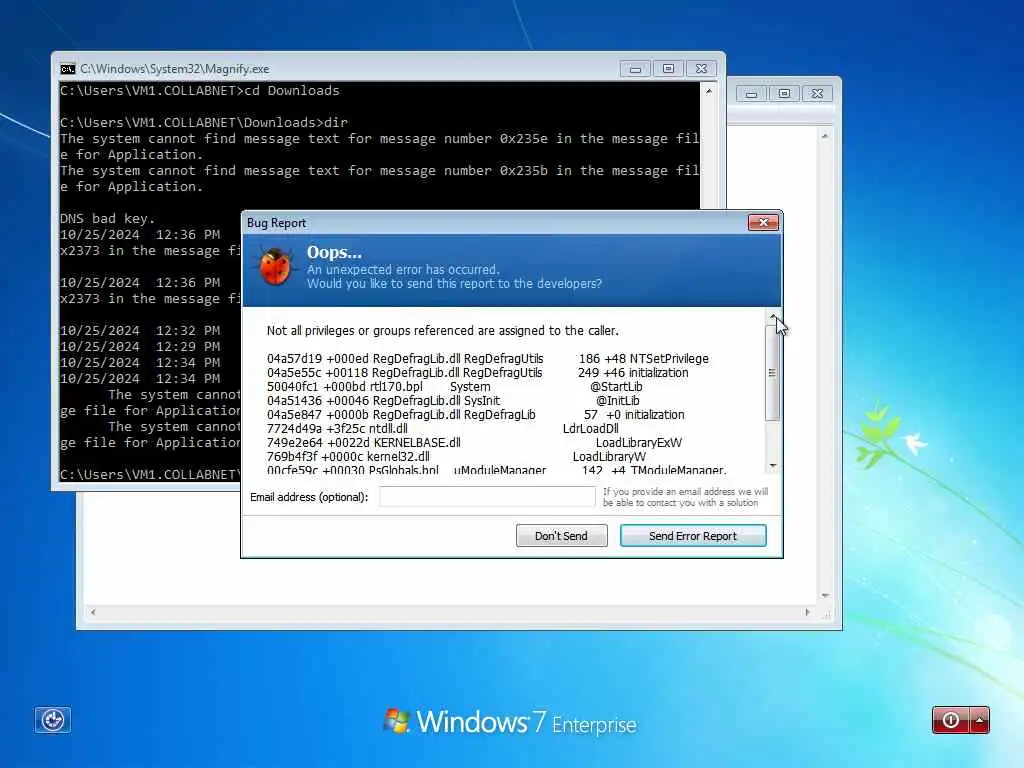Screen dimensions: 1024x768
Task: Open the Ease of Access button
Action: pyautogui.click(x=52, y=720)
